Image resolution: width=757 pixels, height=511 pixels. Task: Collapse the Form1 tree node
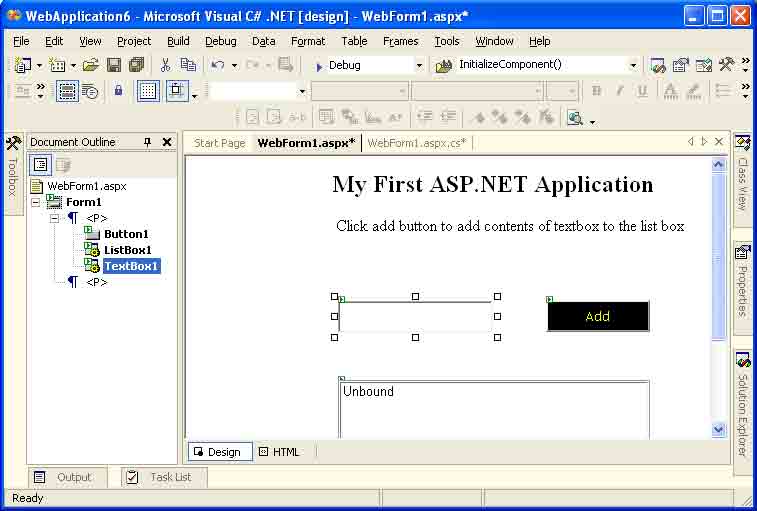point(36,202)
